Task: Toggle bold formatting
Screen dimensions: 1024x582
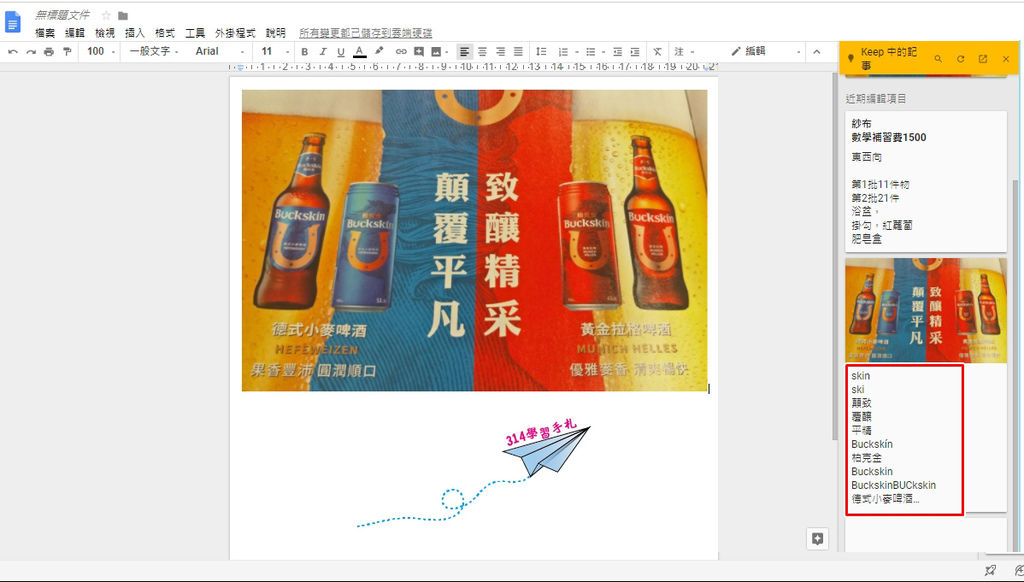Action: (304, 52)
